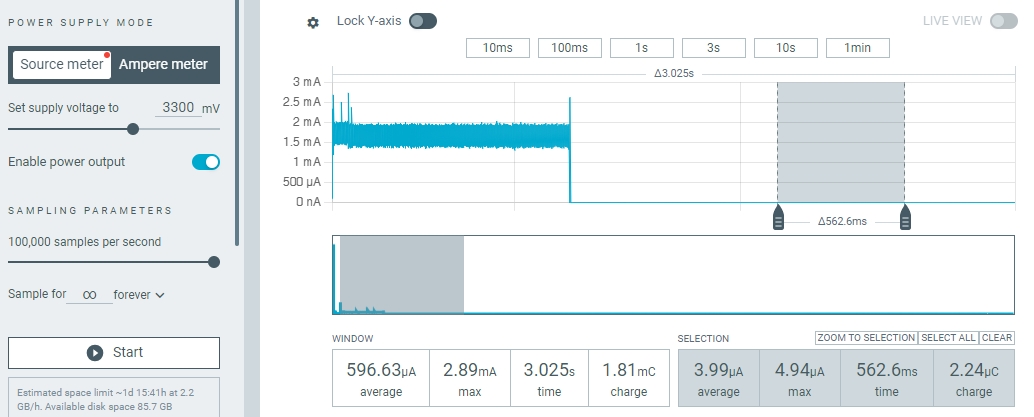Image resolution: width=1034 pixels, height=417 pixels.
Task: Grab the right selection cursor handle
Action: [905, 217]
